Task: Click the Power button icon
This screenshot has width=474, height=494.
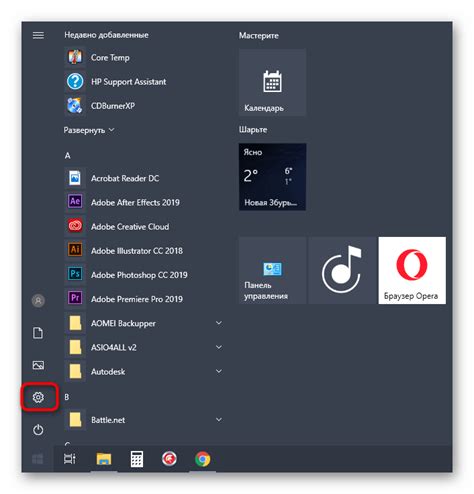Action: click(x=38, y=429)
